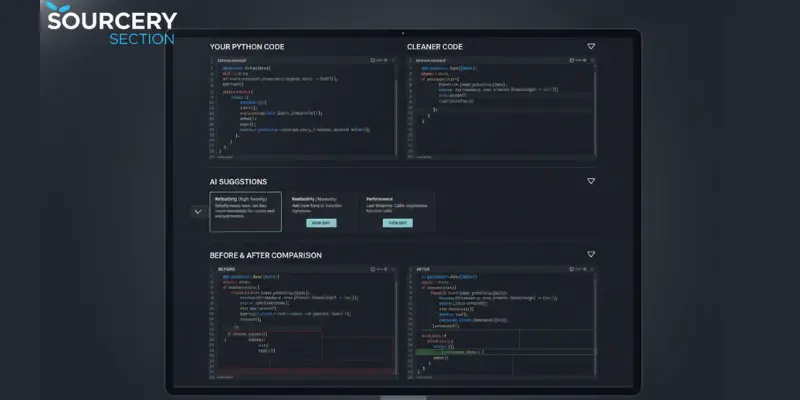
Task: Switch to the BEFORE tab label
Action: (227, 269)
